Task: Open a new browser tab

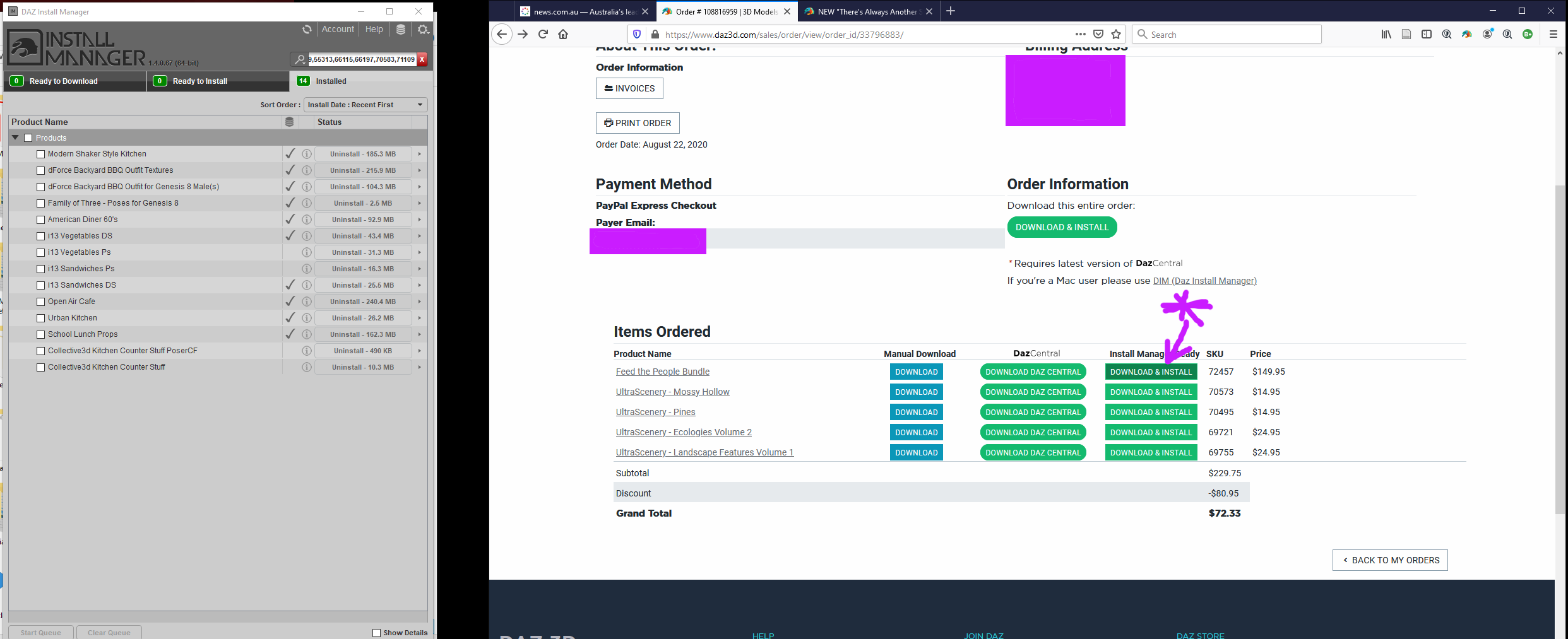Action: 951,11
